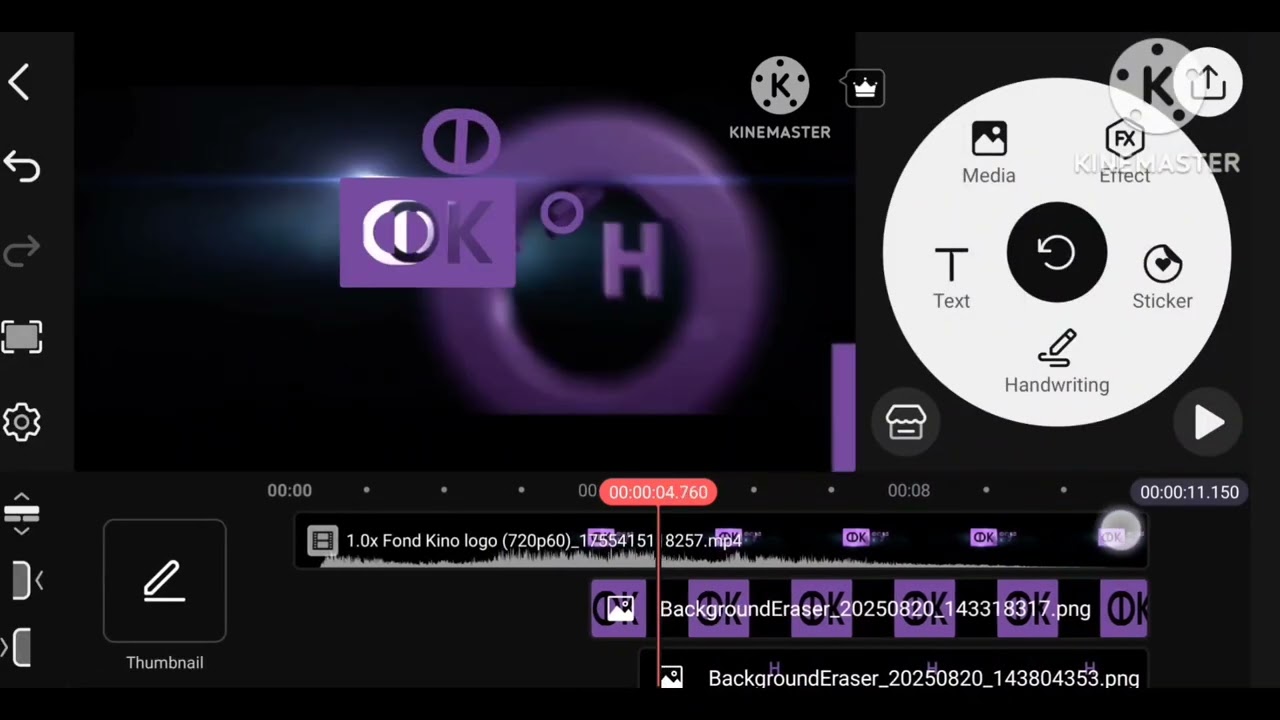1280x720 pixels.
Task: Open the Thumbnail edit box
Action: tap(165, 581)
